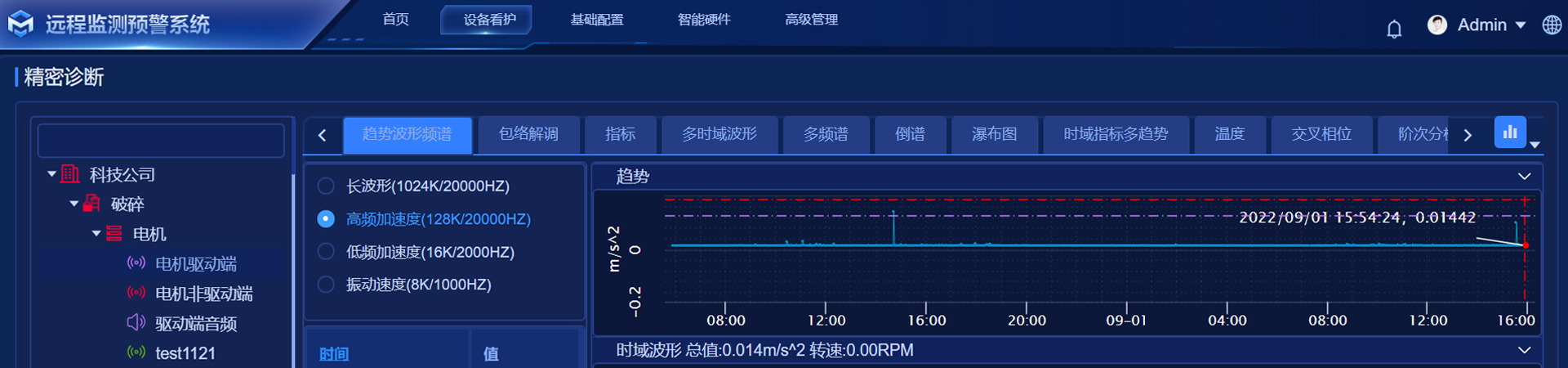Click the Admin user avatar
Image resolution: width=1568 pixels, height=368 pixels.
pos(1437,25)
